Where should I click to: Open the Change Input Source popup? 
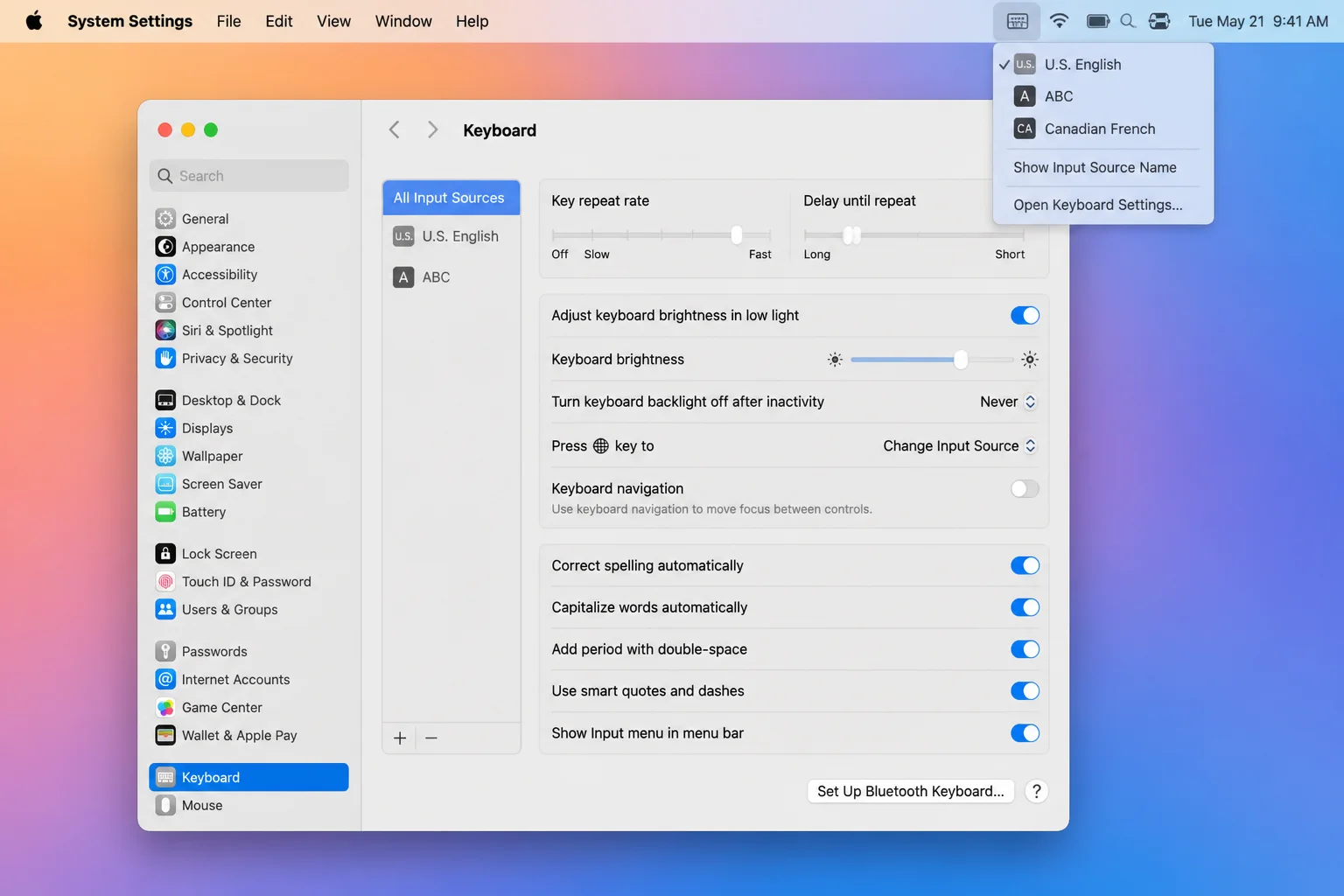coord(960,446)
